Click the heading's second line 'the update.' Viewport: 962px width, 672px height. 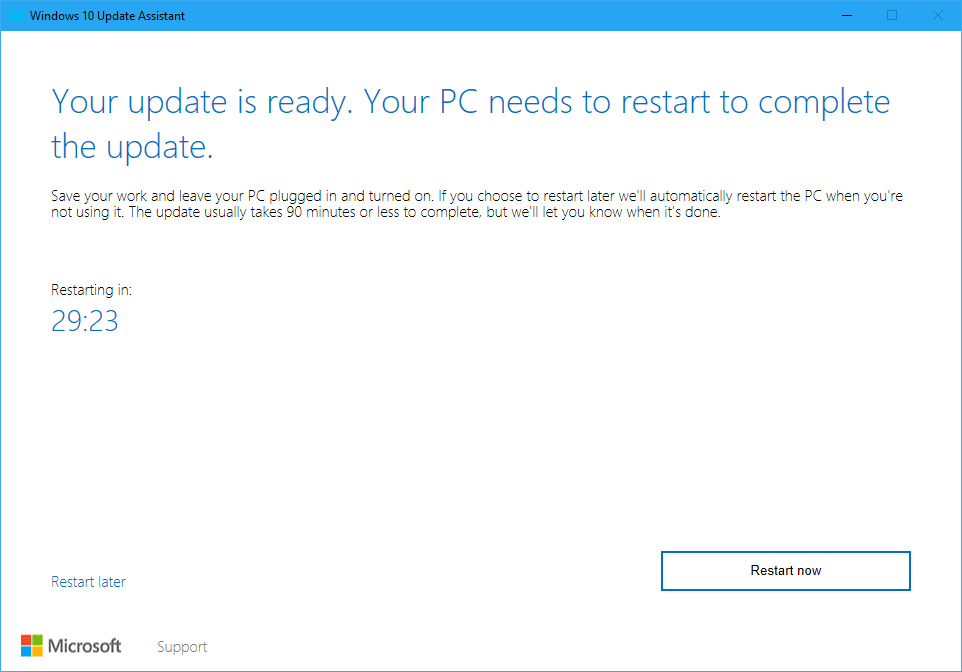(x=132, y=148)
